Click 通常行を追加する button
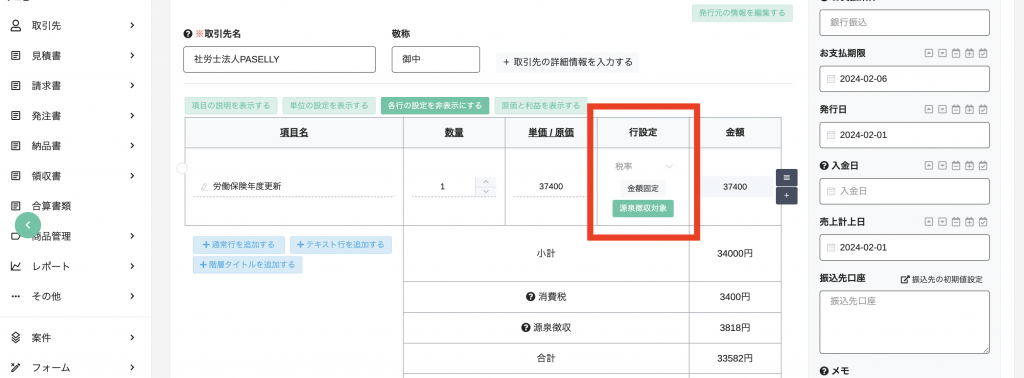 239,245
